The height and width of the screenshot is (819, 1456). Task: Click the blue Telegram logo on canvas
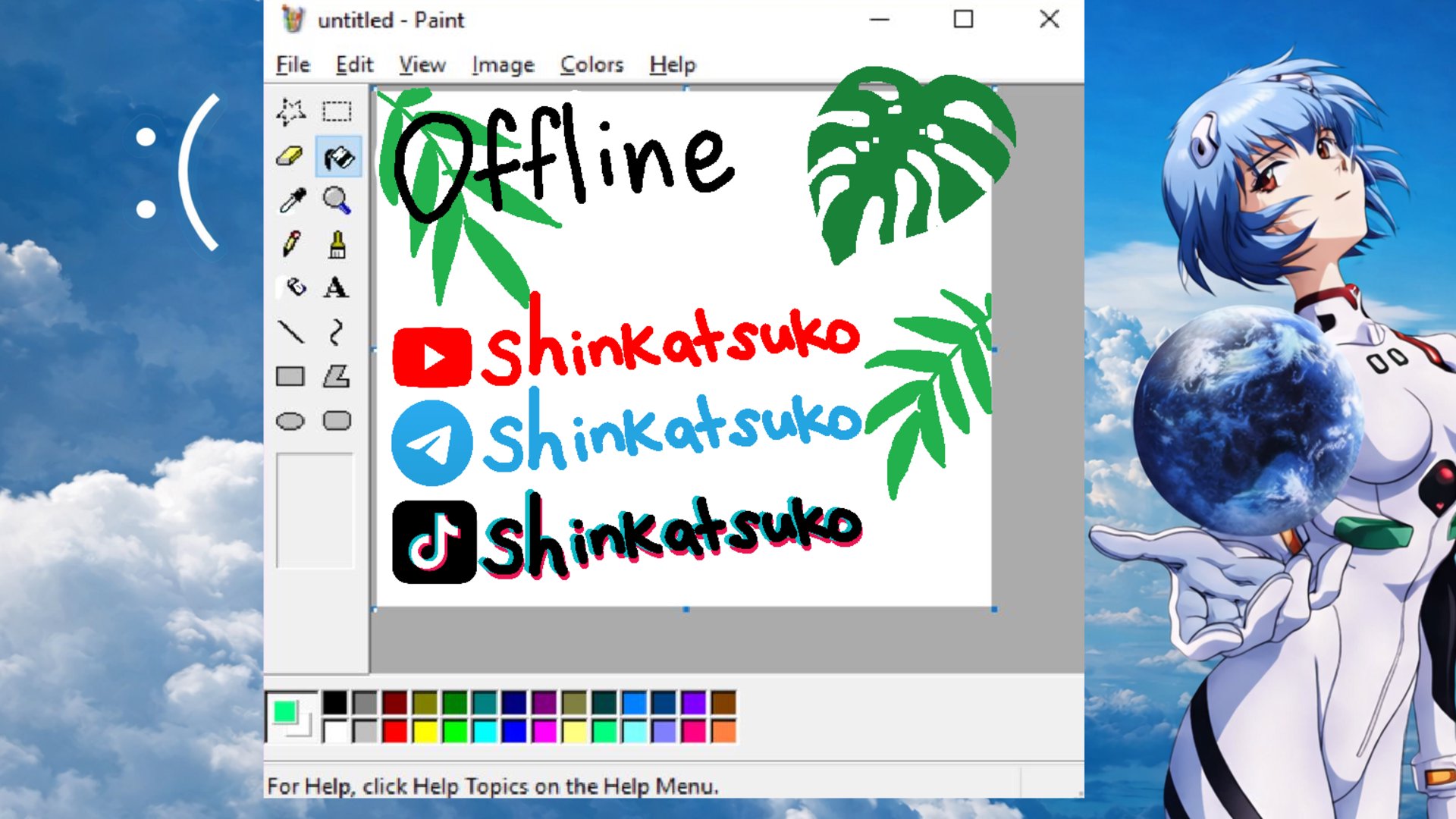(432, 443)
